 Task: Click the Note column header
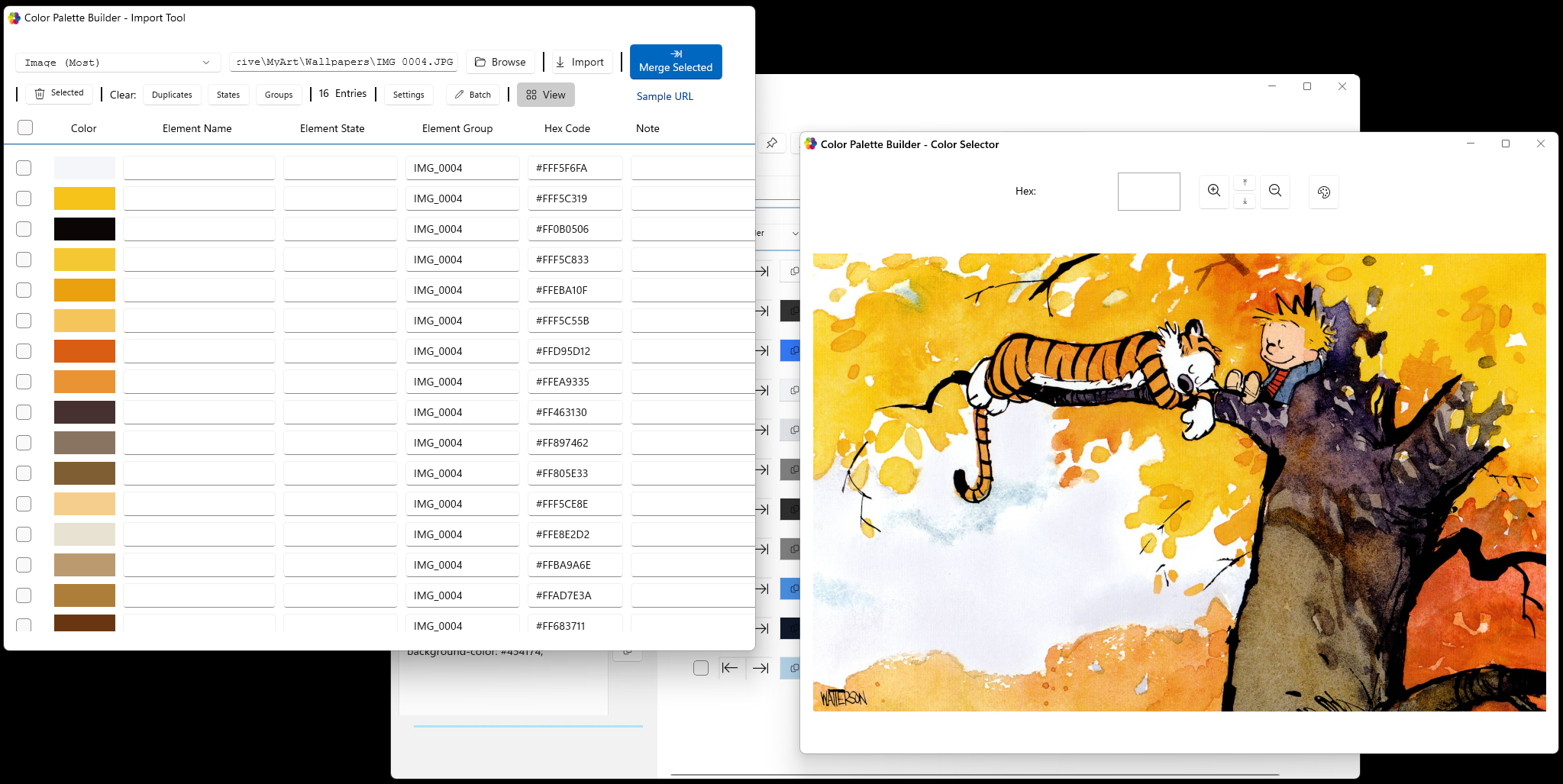tap(647, 128)
